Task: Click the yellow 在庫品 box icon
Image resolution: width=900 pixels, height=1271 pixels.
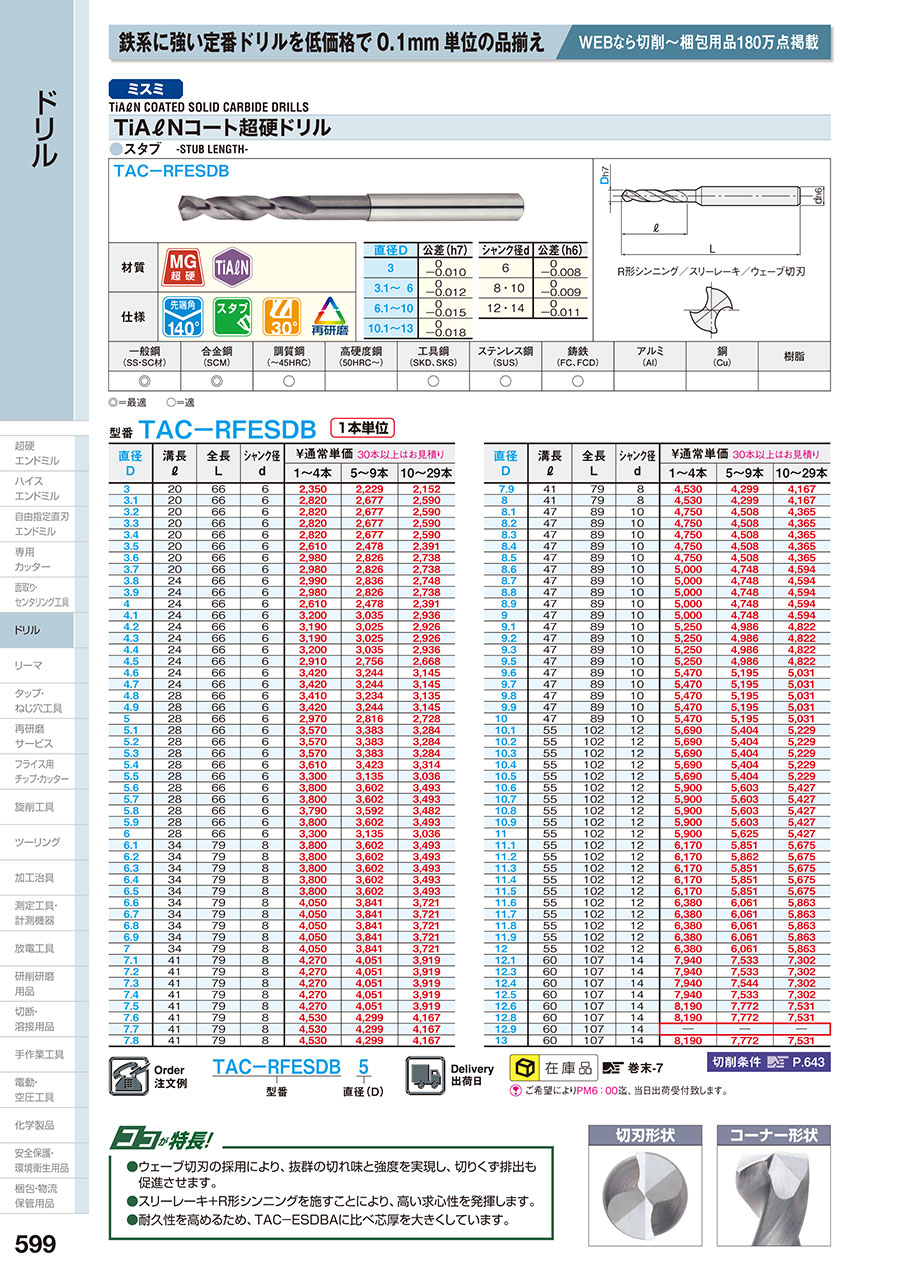Action: pos(523,1066)
